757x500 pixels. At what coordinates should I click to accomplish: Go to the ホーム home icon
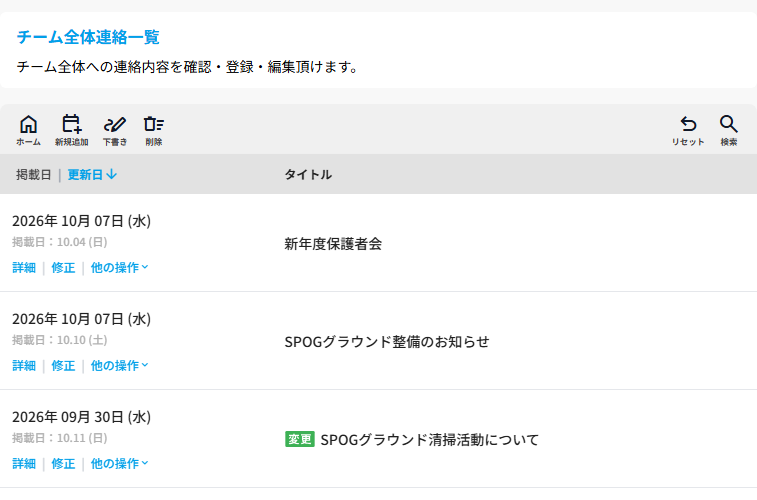pos(28,130)
